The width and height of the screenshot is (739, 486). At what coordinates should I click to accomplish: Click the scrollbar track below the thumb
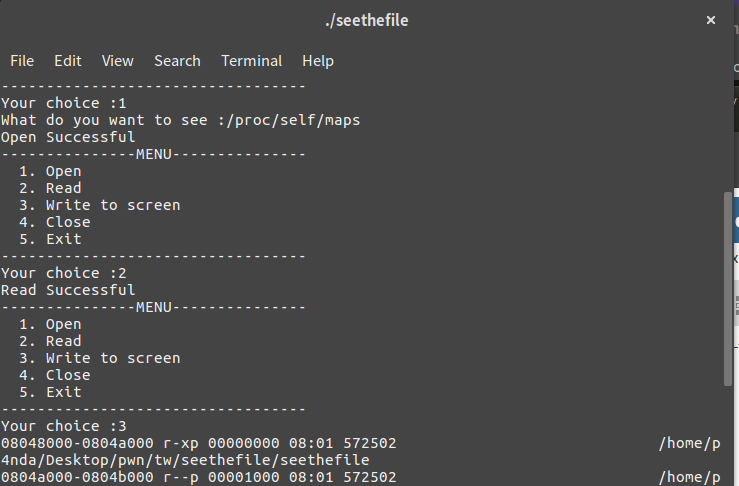click(x=728, y=436)
